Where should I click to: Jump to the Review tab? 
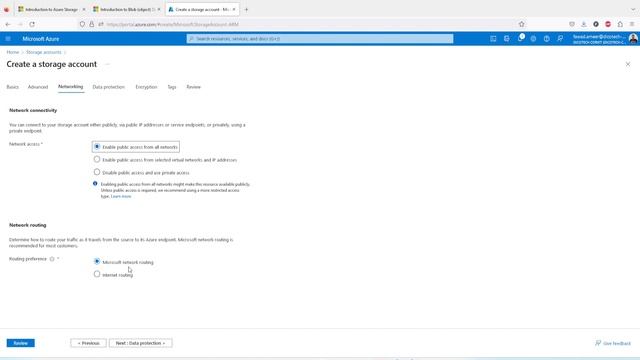click(x=193, y=87)
